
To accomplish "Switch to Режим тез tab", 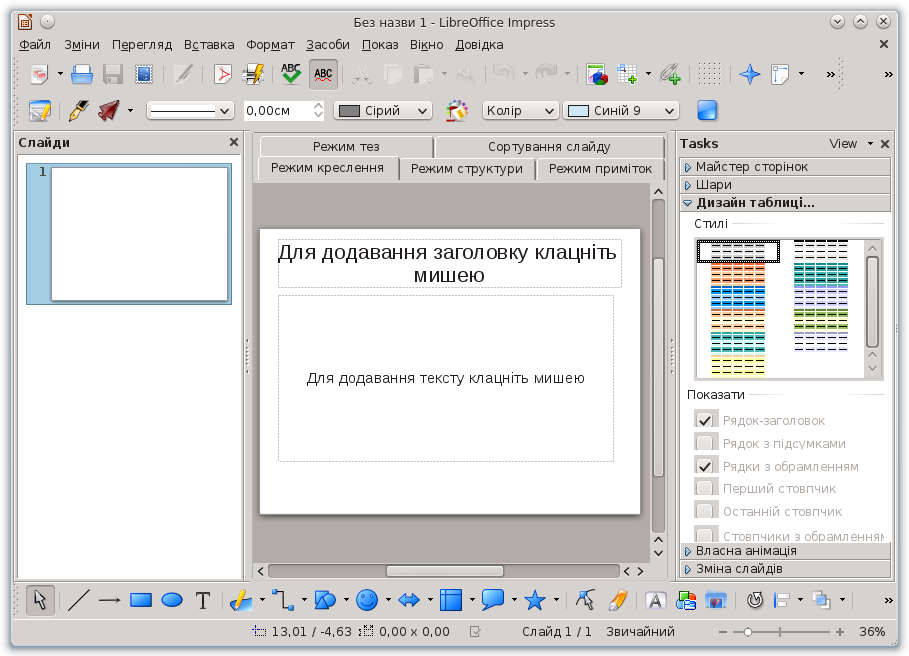I will click(x=346, y=147).
